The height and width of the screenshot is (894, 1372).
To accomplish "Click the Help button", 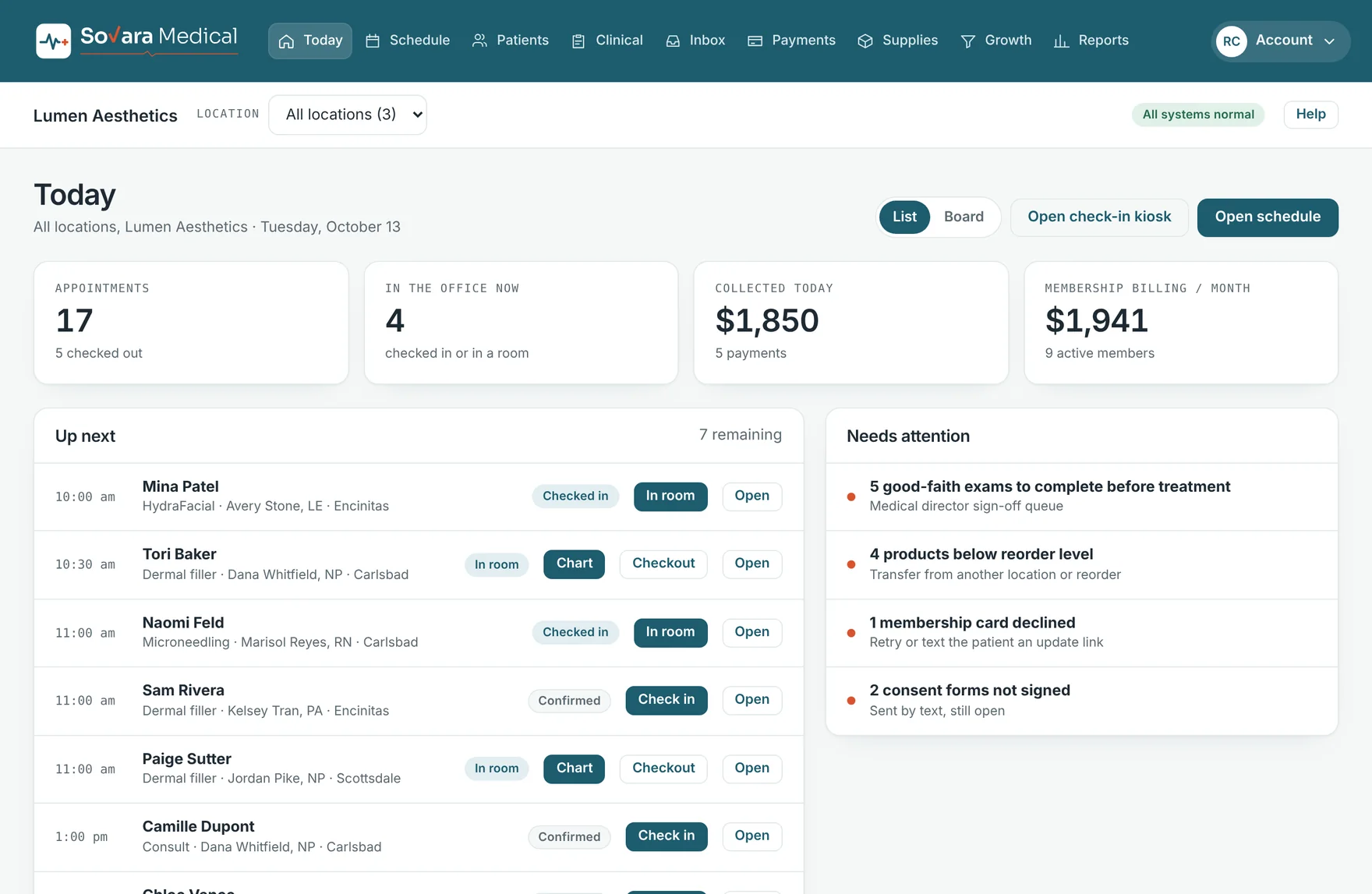I will (1310, 114).
